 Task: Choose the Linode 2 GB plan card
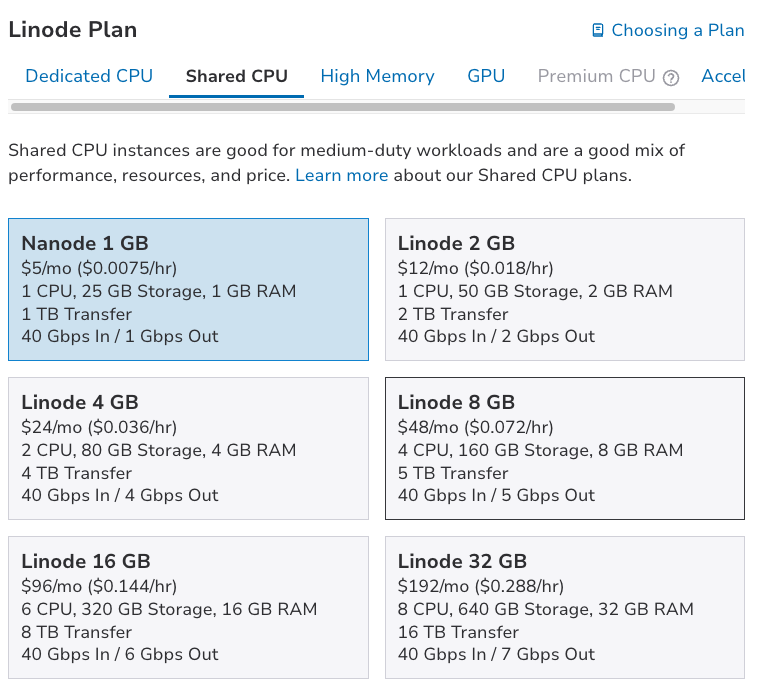(565, 289)
